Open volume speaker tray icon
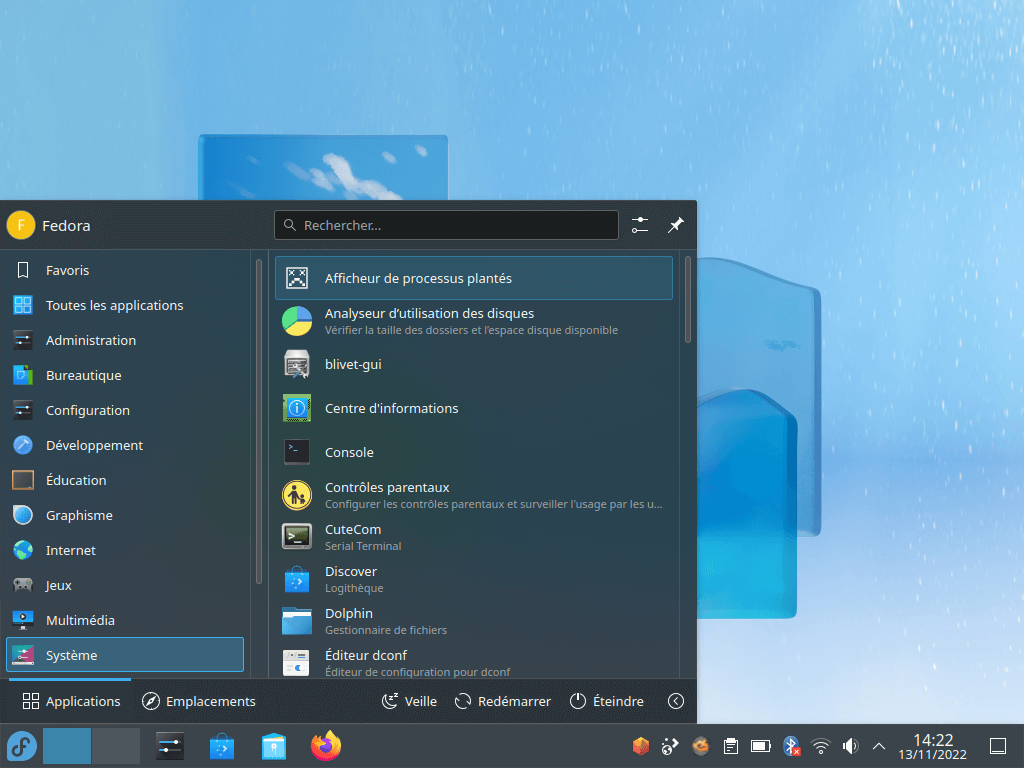The width and height of the screenshot is (1024, 768). pyautogui.click(x=850, y=746)
